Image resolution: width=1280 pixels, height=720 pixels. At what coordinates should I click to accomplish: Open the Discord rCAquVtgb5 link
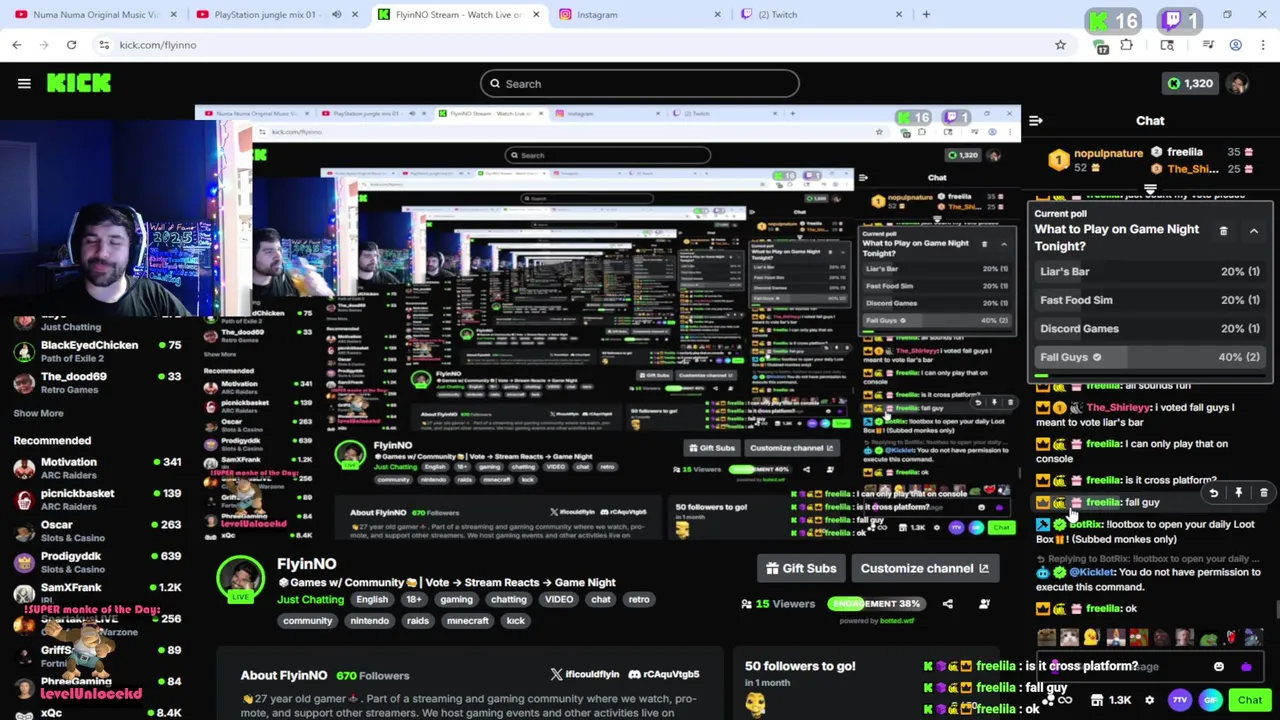[663, 674]
